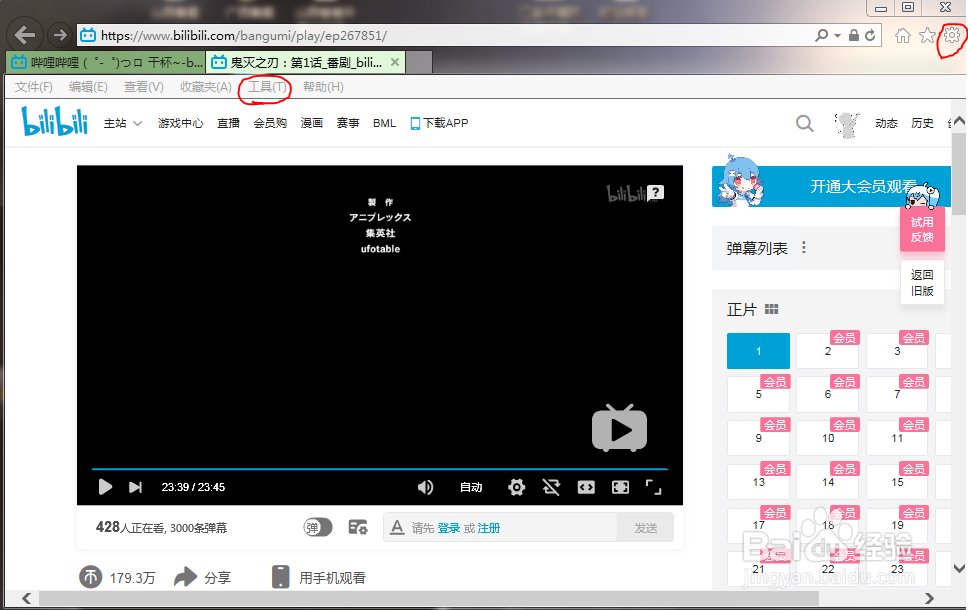
Task: Click the padlock security icon
Action: click(x=854, y=35)
